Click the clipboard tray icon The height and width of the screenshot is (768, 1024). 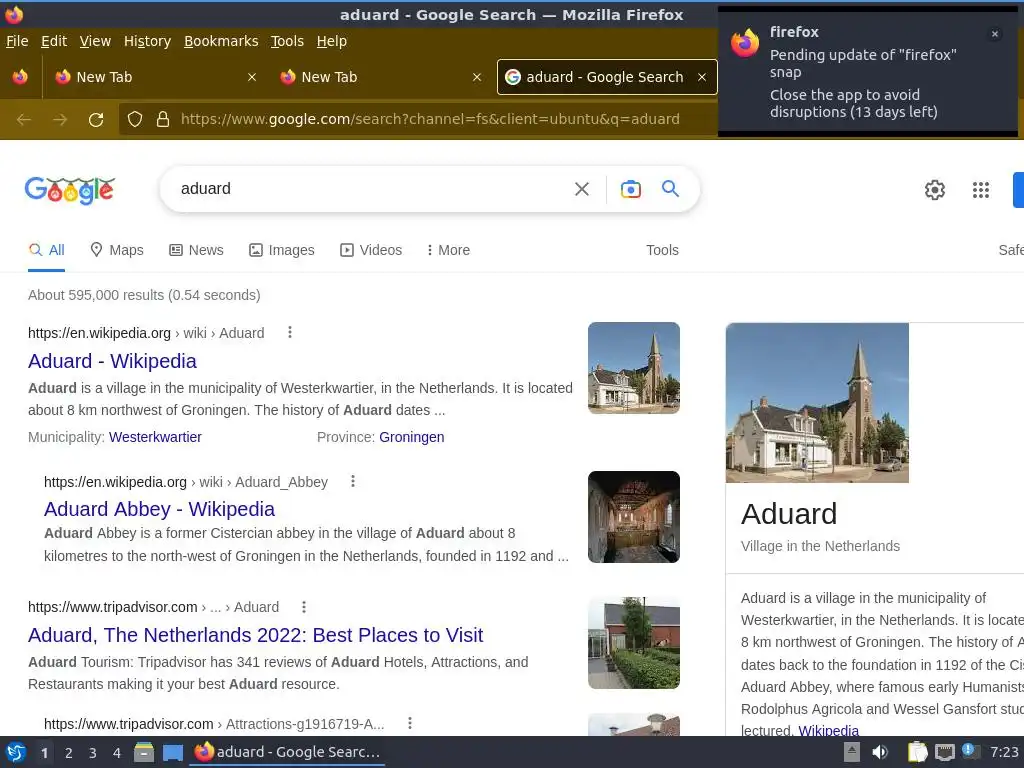[x=917, y=752]
